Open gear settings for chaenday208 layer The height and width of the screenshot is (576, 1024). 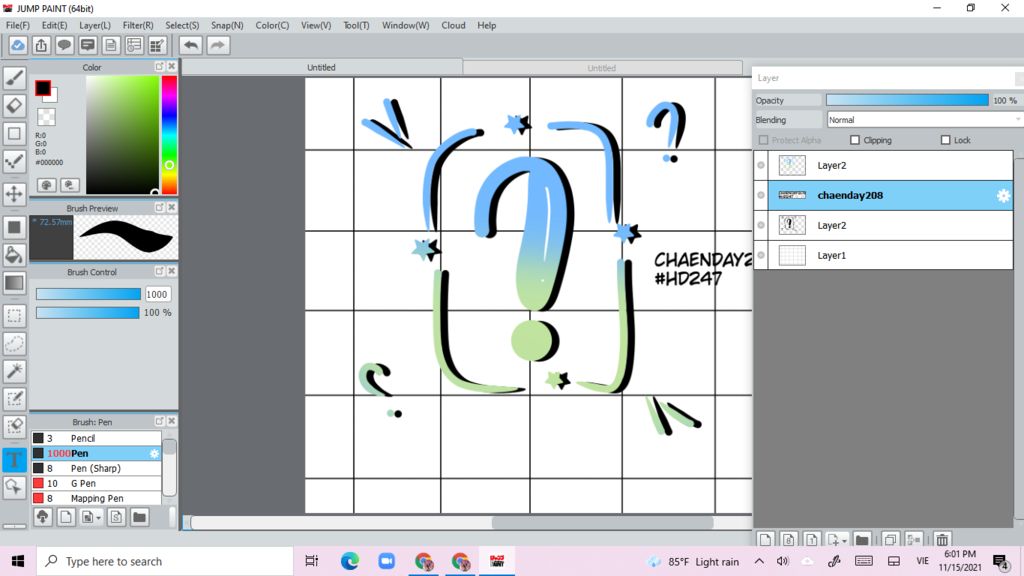[x=1003, y=195]
